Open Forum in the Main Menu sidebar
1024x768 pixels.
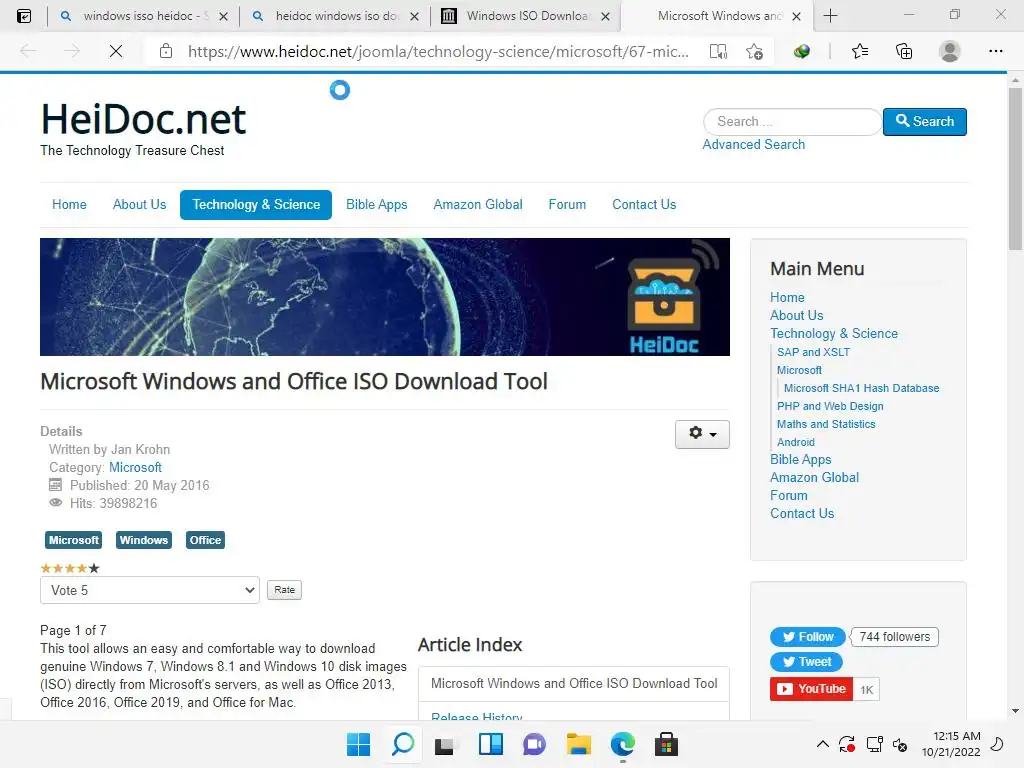click(x=789, y=496)
